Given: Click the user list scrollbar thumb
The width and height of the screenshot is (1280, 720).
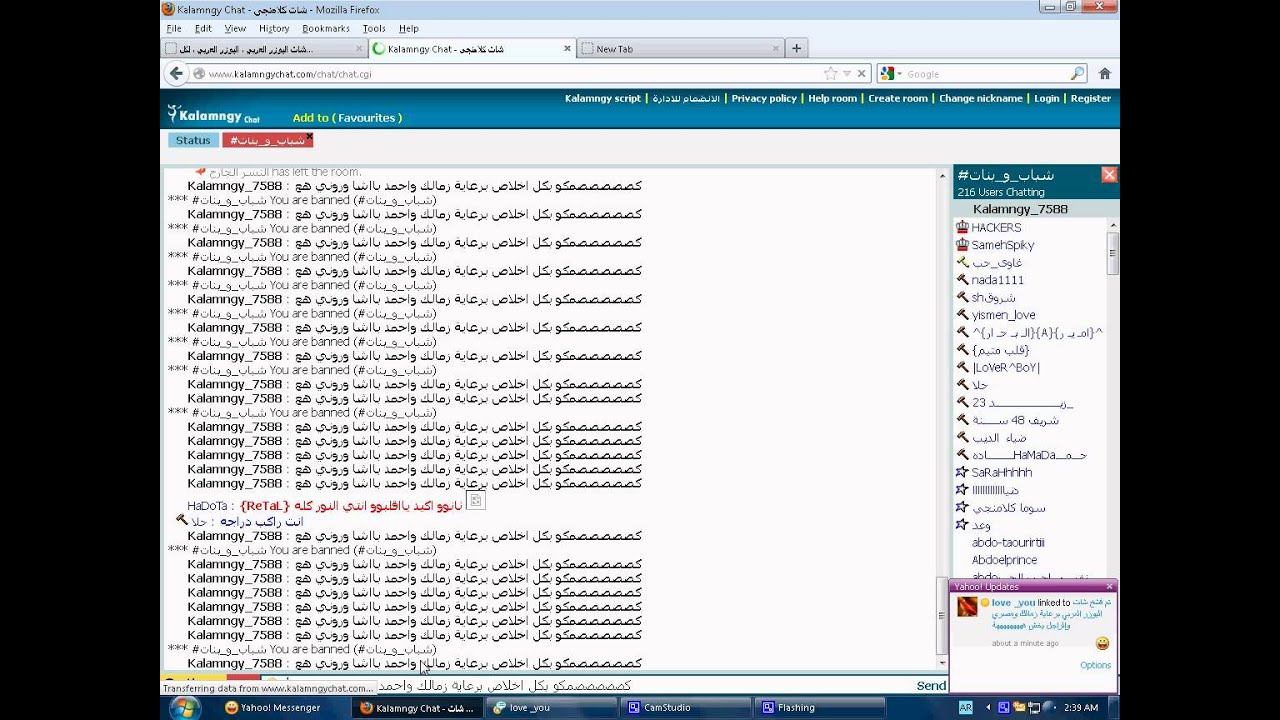Looking at the screenshot, I should tap(1112, 253).
